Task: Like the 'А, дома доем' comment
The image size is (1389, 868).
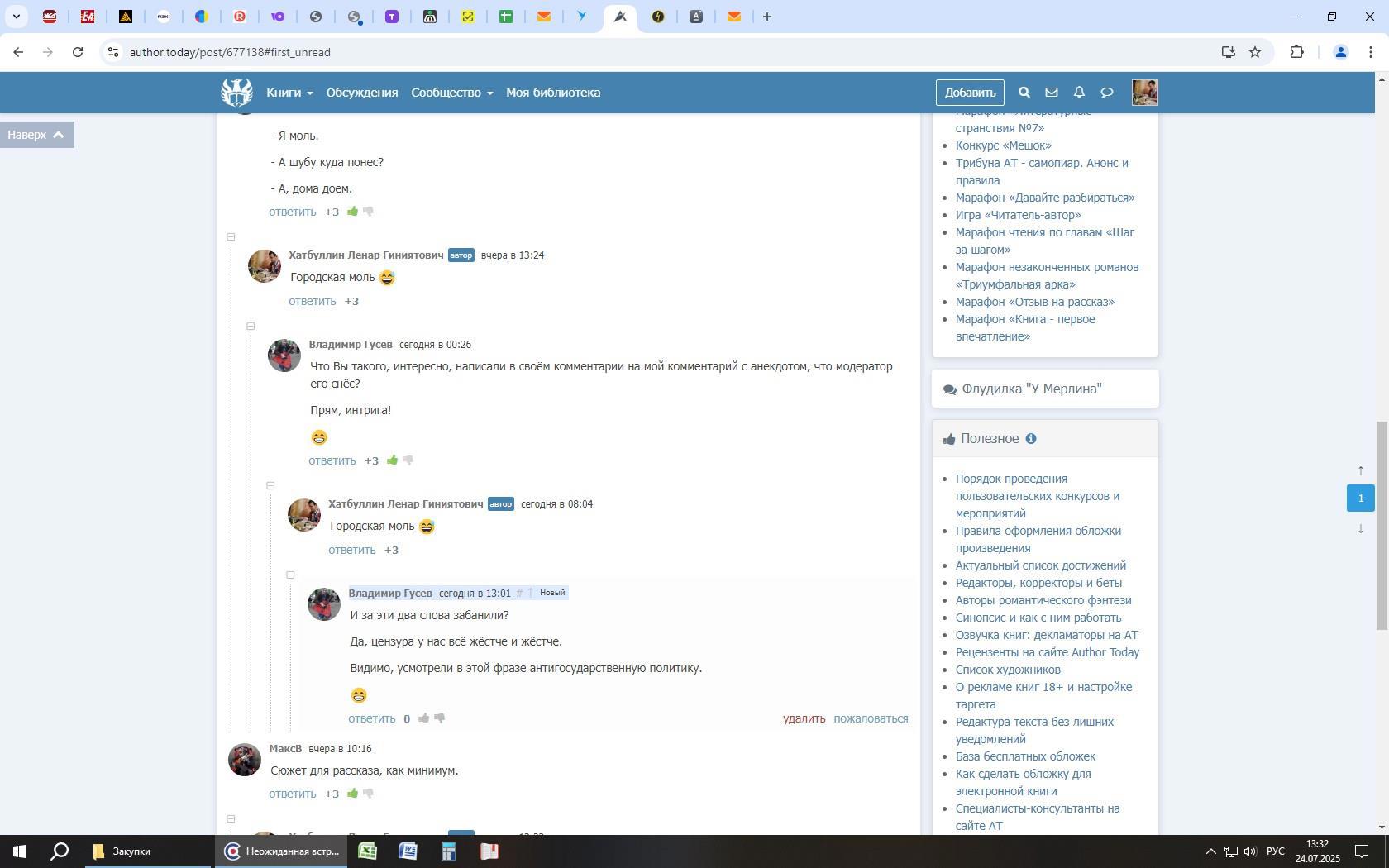Action: (353, 212)
